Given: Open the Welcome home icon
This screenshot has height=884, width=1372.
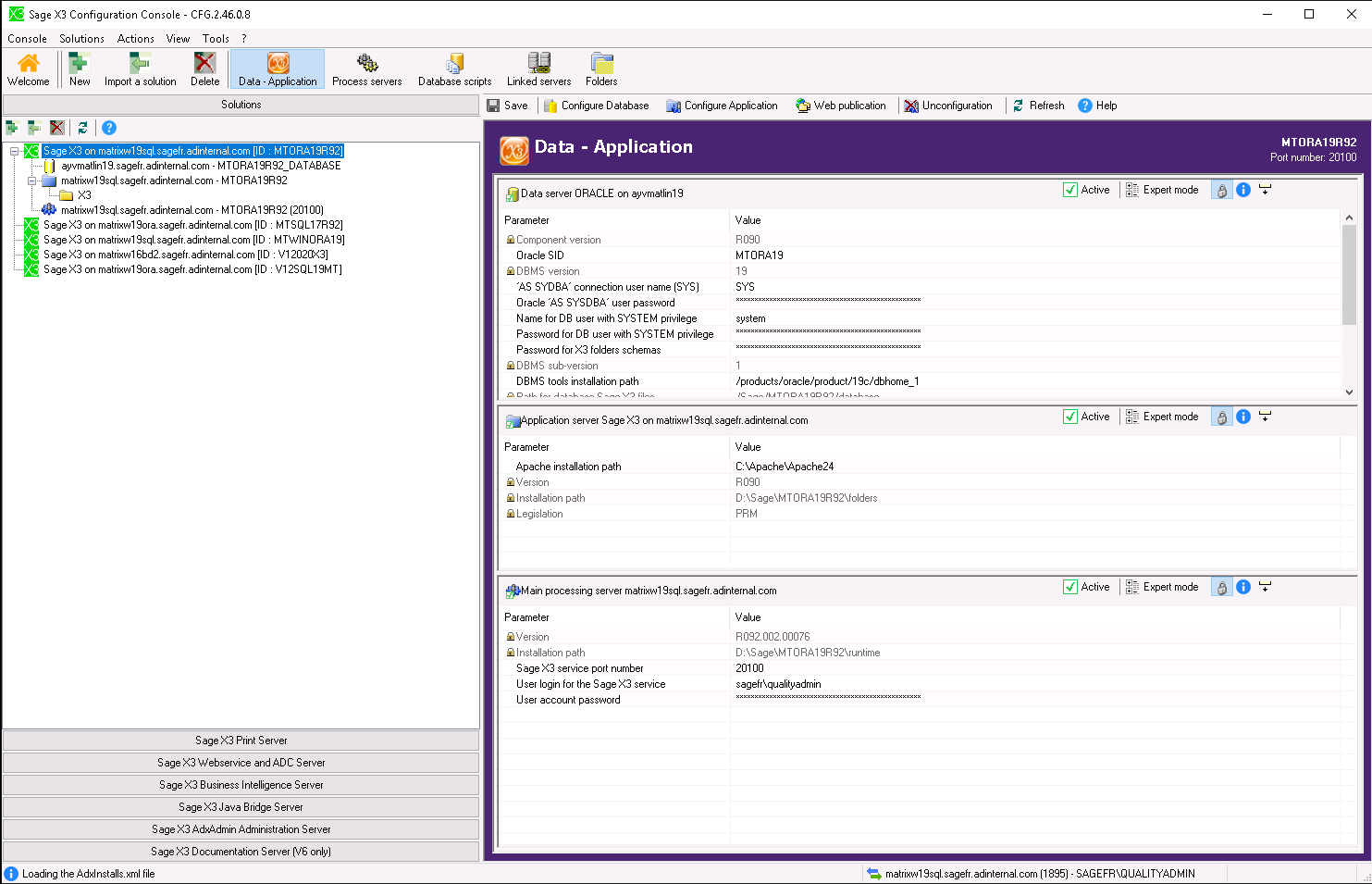Looking at the screenshot, I should (x=29, y=69).
